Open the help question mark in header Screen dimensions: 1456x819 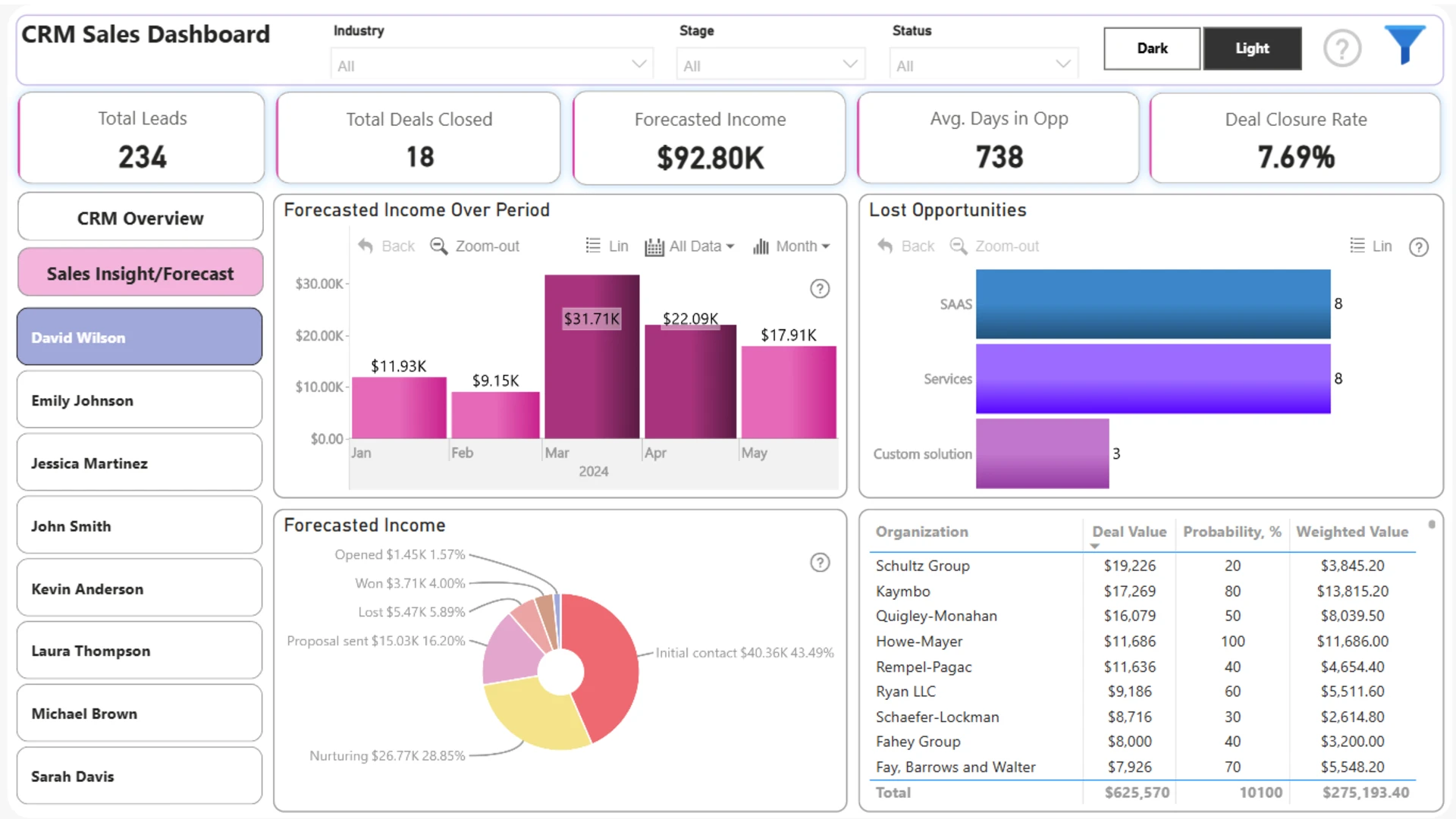[x=1342, y=49]
